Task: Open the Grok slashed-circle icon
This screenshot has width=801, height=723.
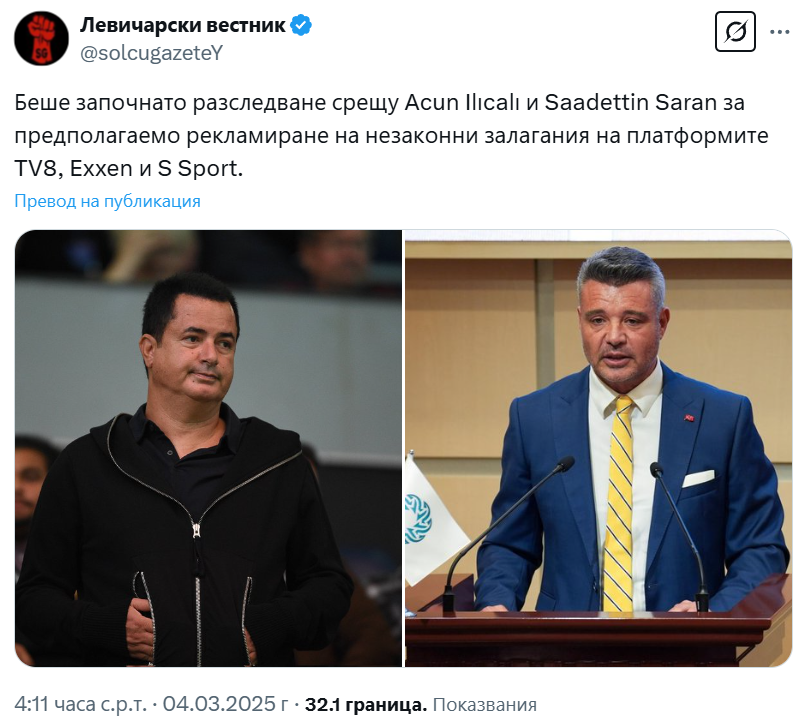Action: click(x=735, y=32)
